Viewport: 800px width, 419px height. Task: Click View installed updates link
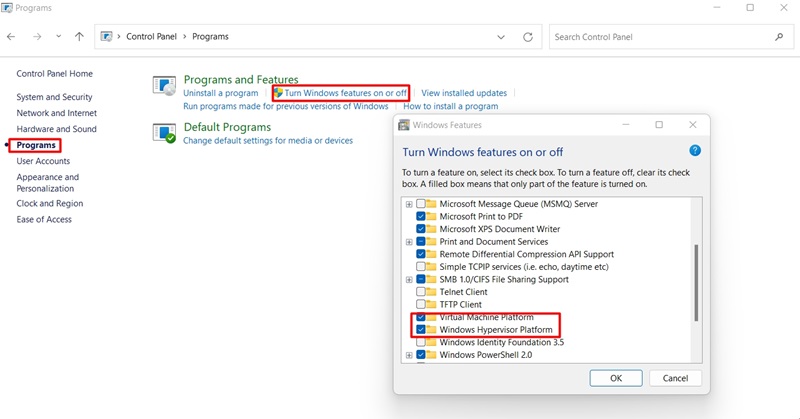pyautogui.click(x=464, y=93)
